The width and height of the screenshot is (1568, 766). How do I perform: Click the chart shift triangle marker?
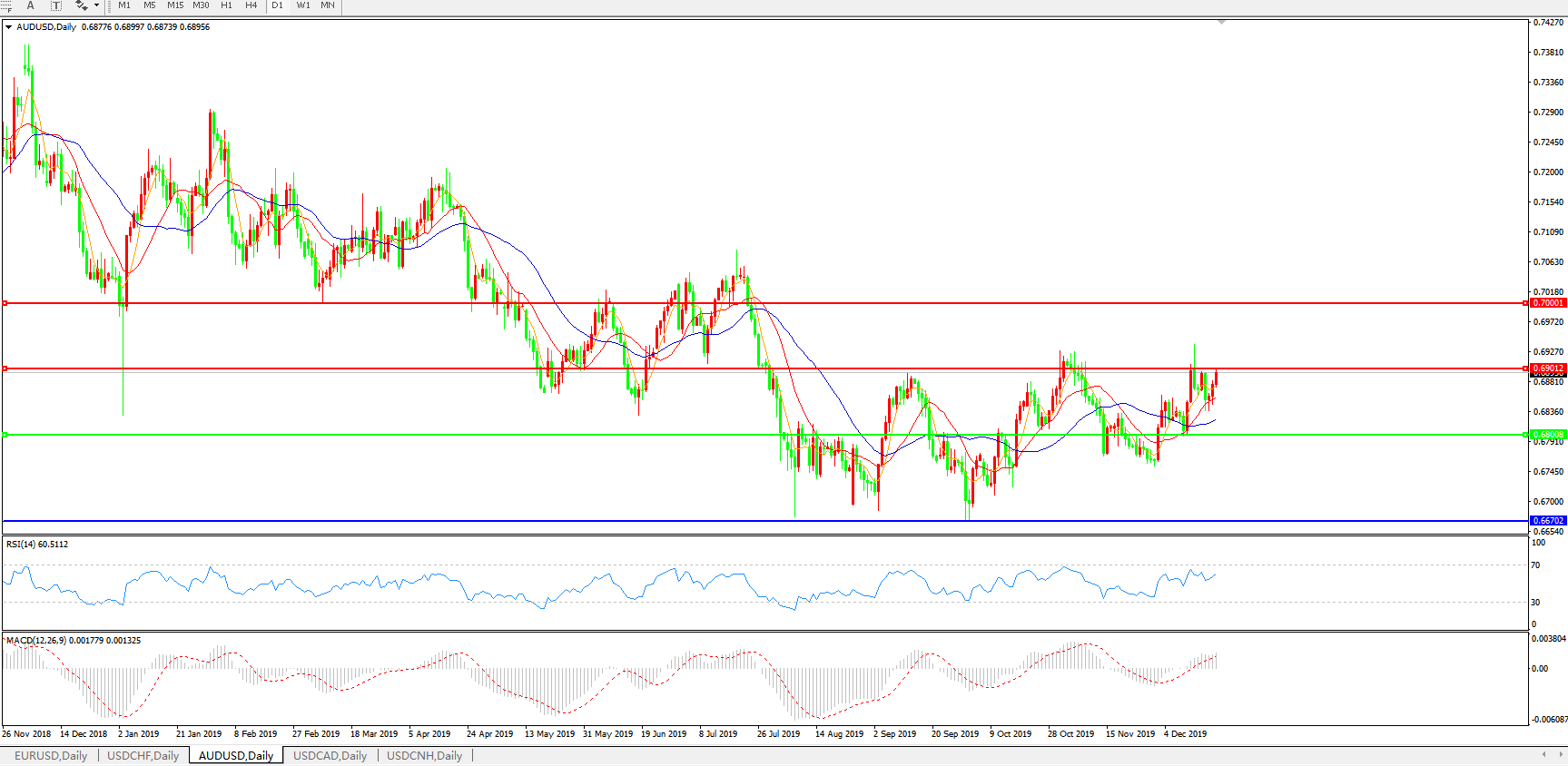[1221, 22]
